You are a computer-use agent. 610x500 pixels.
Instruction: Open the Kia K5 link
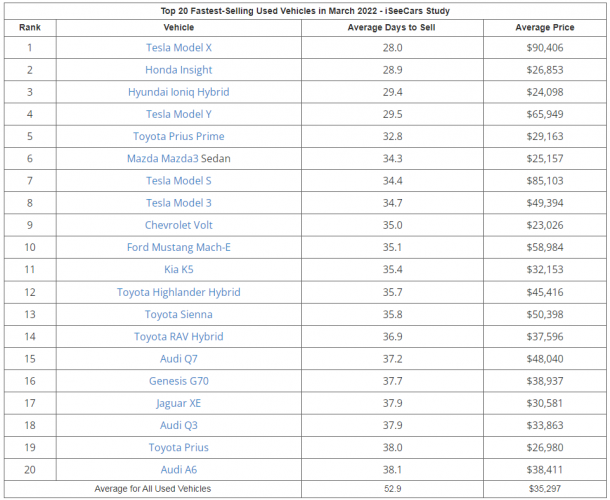(178, 270)
